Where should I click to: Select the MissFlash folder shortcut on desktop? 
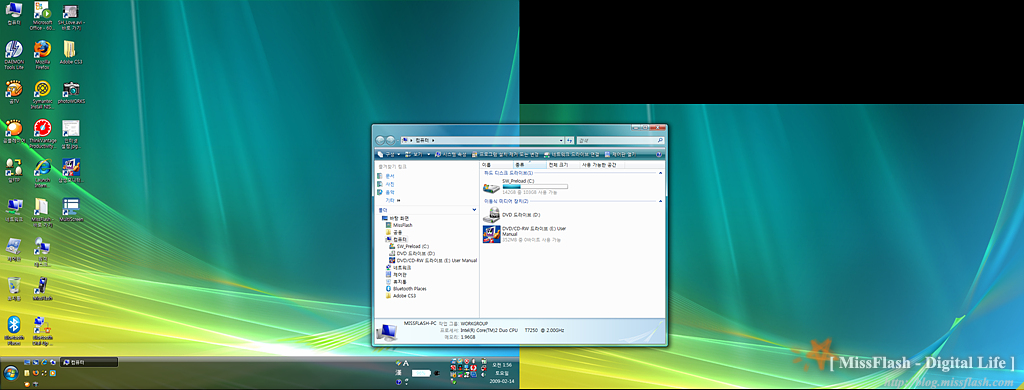pyautogui.click(x=42, y=212)
